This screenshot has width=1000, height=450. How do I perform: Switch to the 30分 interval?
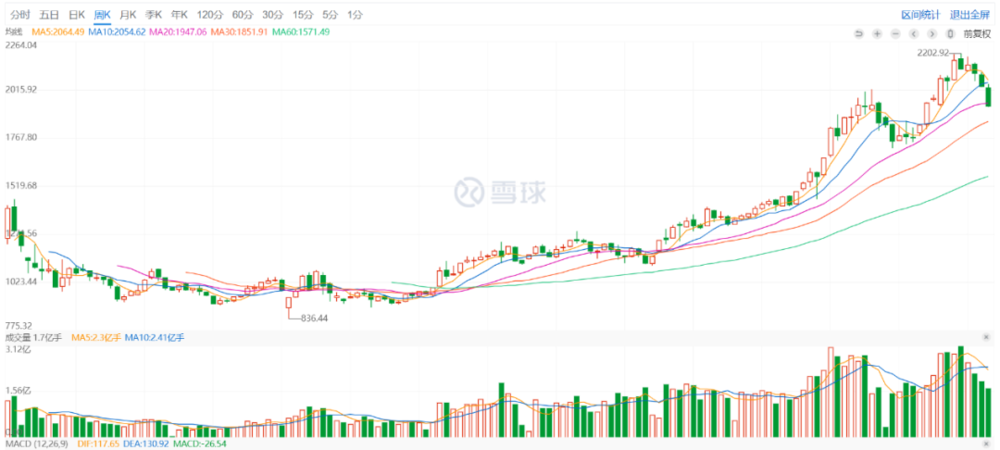tap(272, 14)
